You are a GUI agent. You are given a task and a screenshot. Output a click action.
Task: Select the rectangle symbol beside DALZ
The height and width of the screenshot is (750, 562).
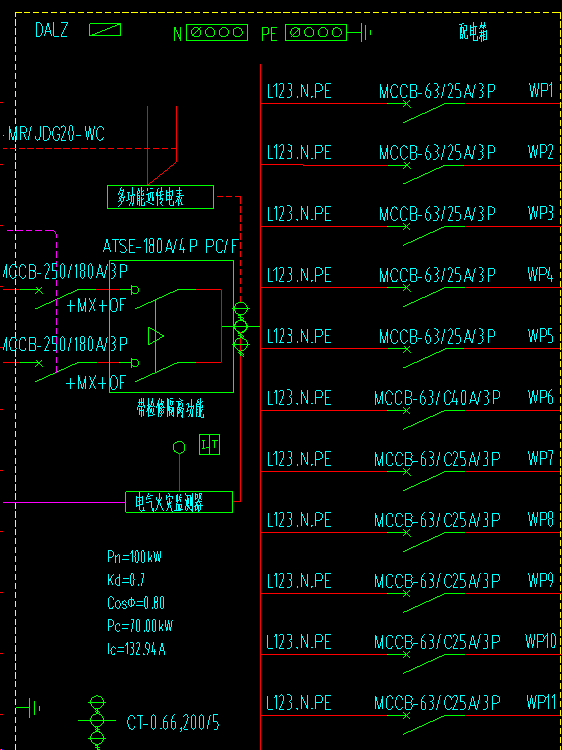[105, 30]
